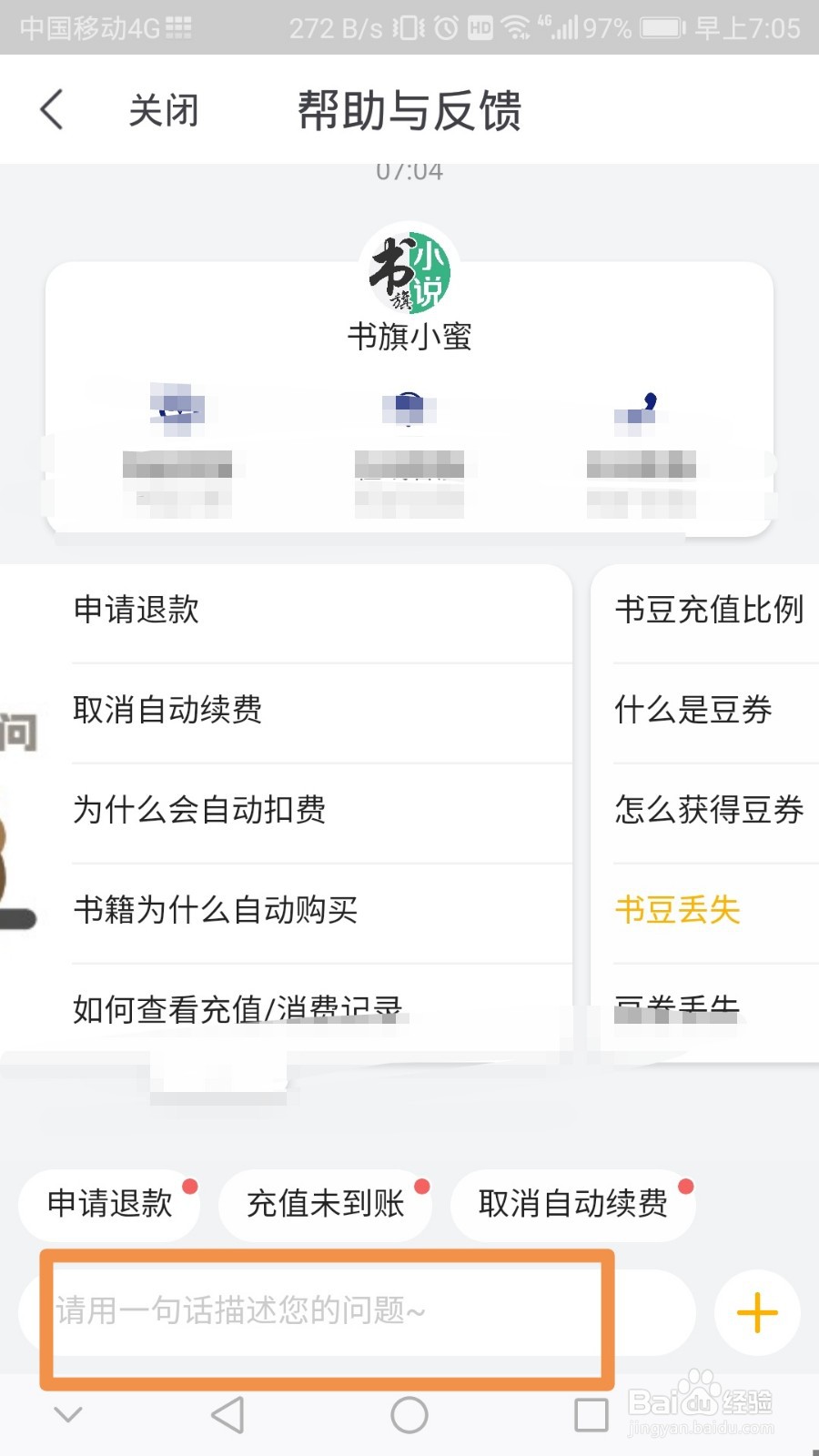Tap the 书旗小蜜 avatar logo
Screen dimensions: 819x1456
click(409, 272)
